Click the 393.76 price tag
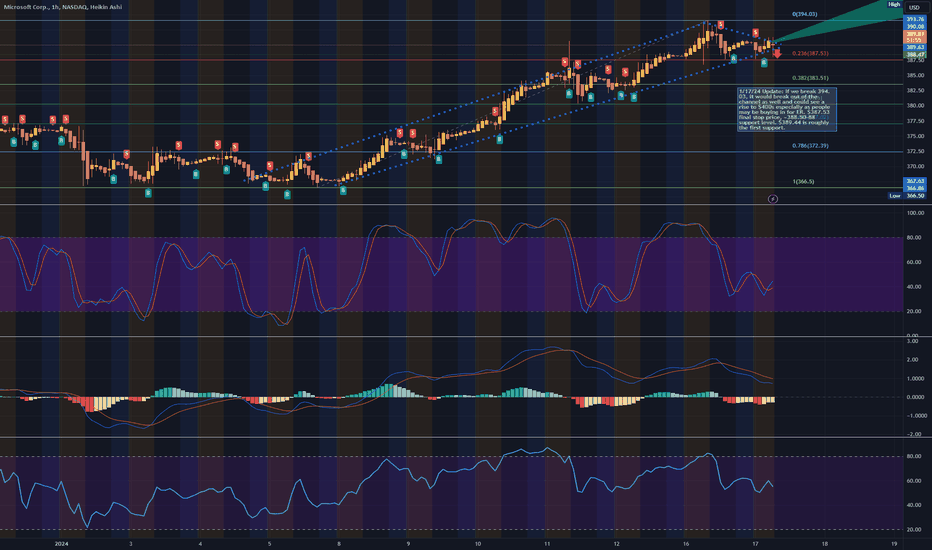The width and height of the screenshot is (932, 550). 915,20
